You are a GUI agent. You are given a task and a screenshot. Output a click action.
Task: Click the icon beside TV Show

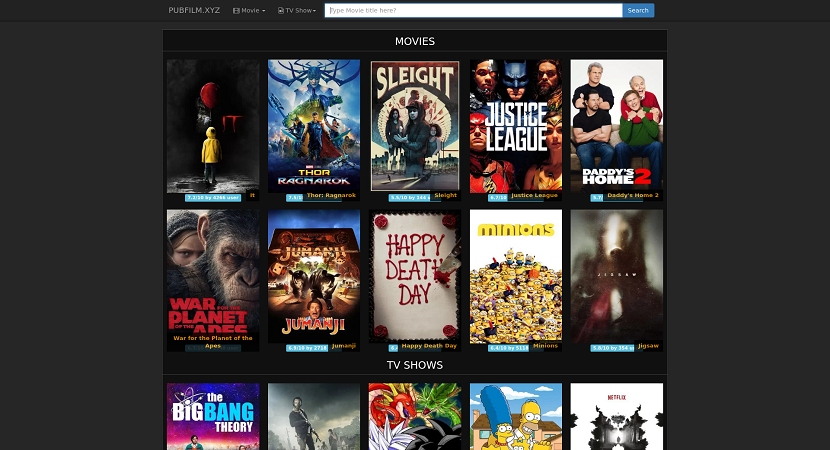[281, 11]
